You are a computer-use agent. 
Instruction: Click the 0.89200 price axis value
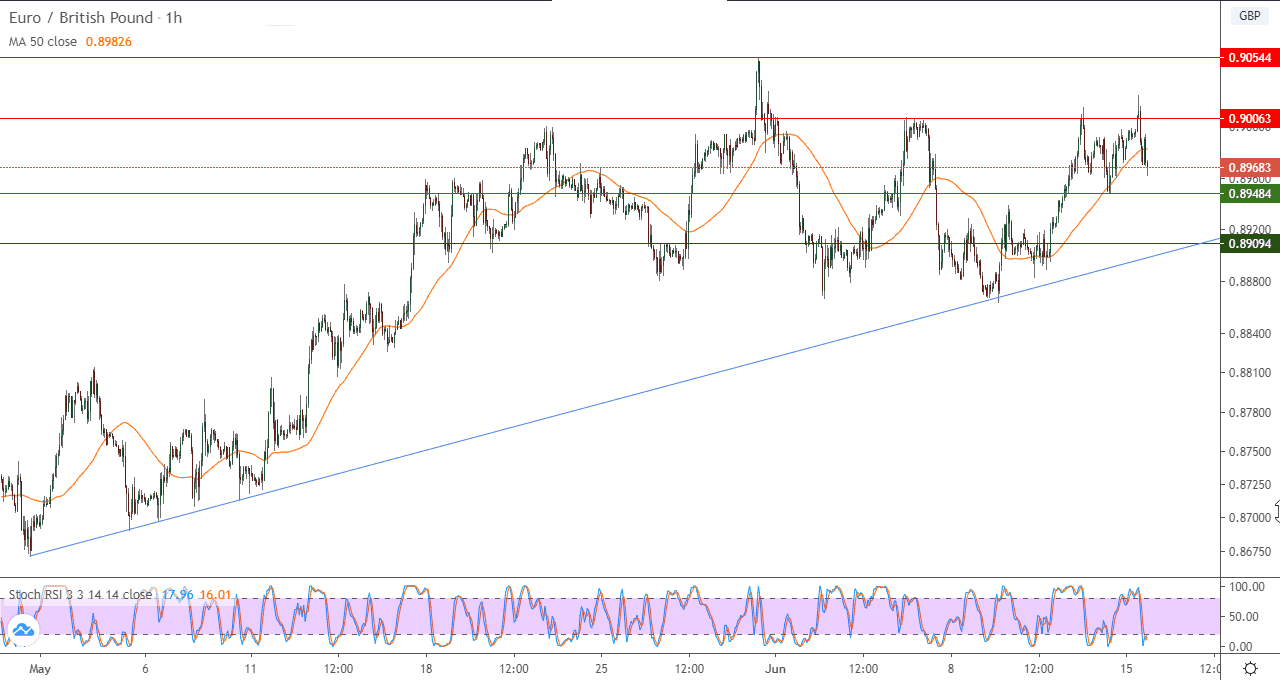click(1250, 228)
